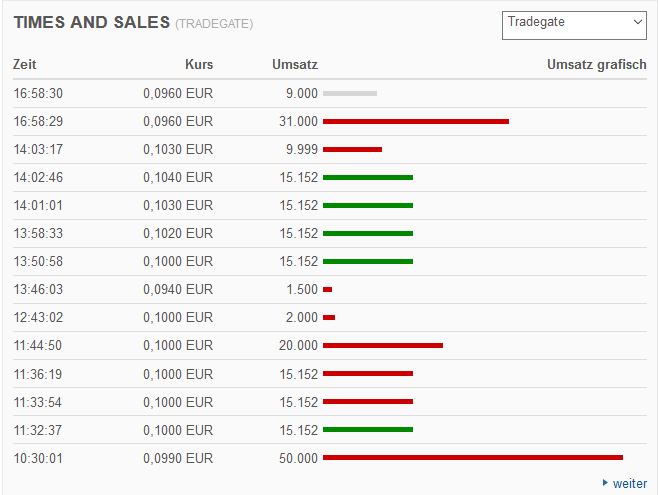Click the gray volume bar at 16:58:30
Screen dimensions: 659x495
click(350, 93)
